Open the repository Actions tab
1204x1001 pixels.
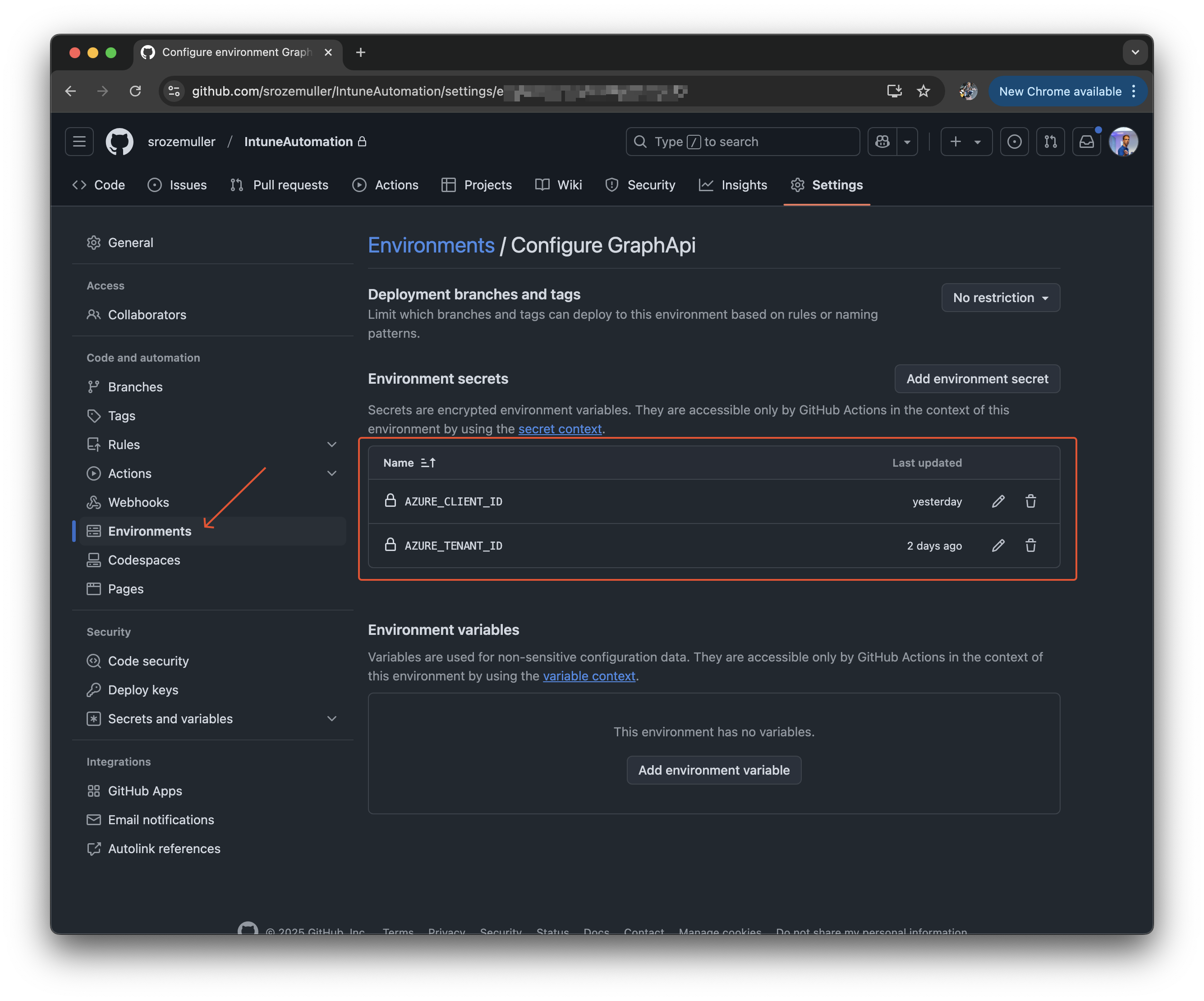[385, 185]
